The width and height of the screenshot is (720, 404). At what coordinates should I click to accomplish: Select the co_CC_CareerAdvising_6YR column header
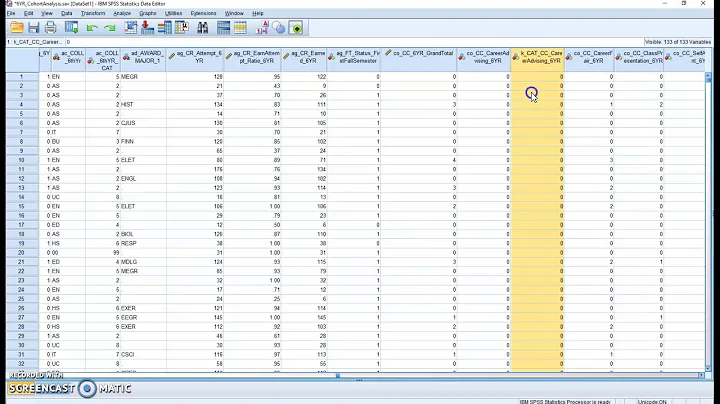click(x=484, y=60)
